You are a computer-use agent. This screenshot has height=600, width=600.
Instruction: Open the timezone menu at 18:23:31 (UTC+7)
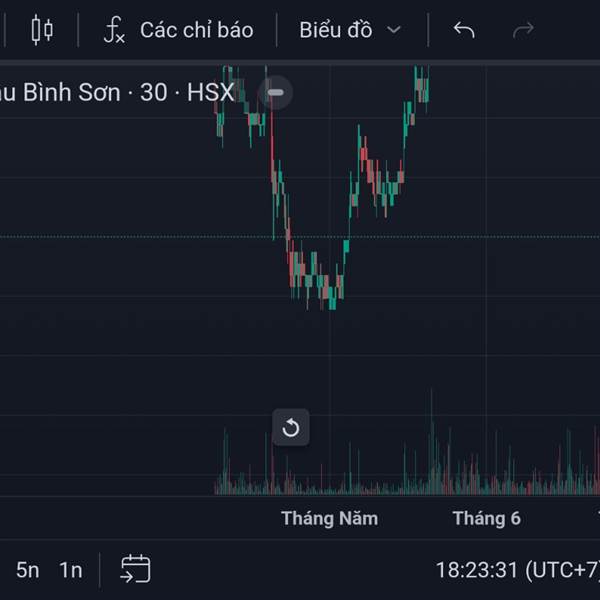[x=516, y=570]
